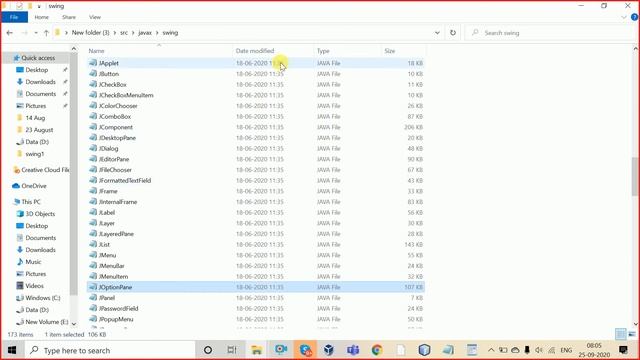This screenshot has width=640, height=360.
Task: Click 'New folder (3)' in address path
Action: [91, 33]
